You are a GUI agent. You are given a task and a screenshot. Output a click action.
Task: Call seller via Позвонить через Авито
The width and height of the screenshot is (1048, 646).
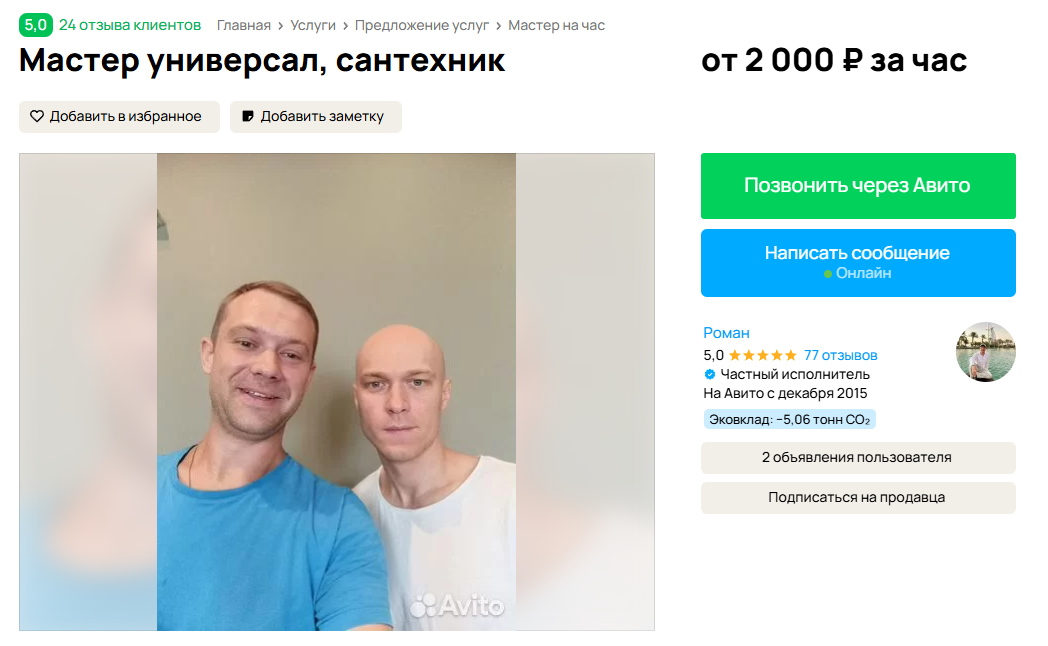tap(858, 186)
